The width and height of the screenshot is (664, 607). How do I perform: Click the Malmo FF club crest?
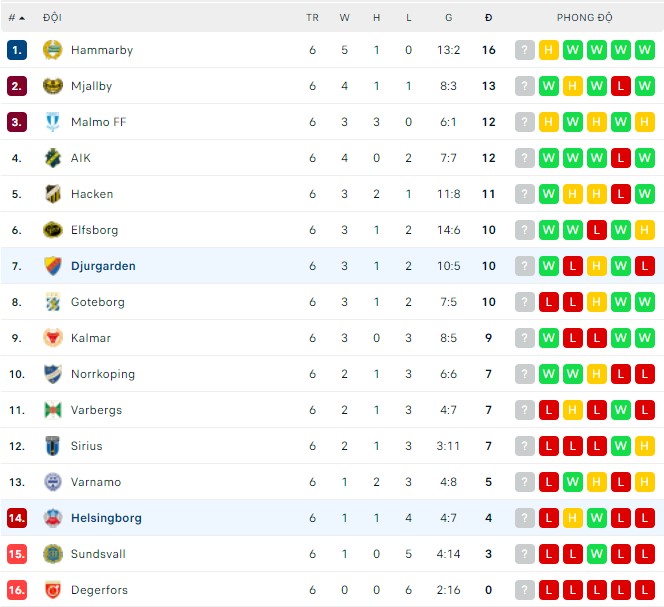click(53, 122)
